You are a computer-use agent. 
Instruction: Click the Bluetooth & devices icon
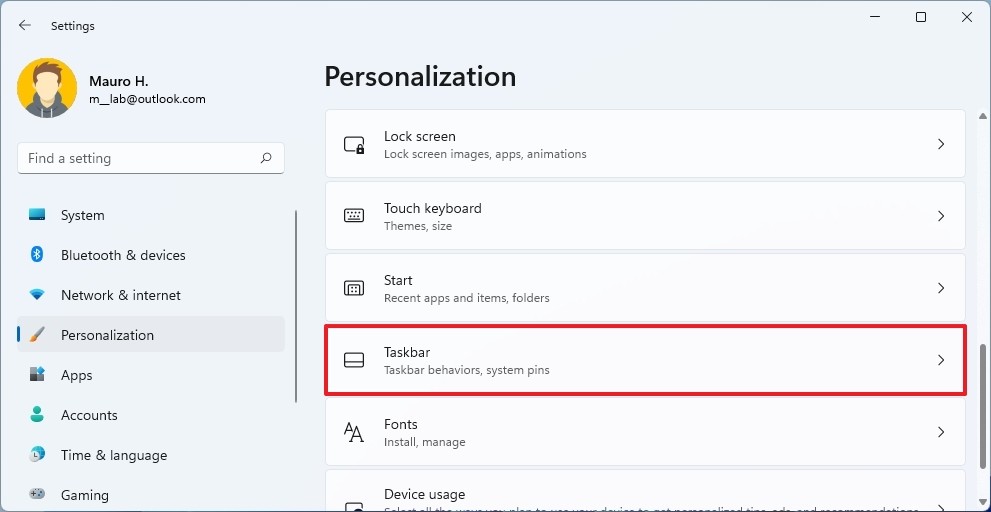[x=37, y=255]
